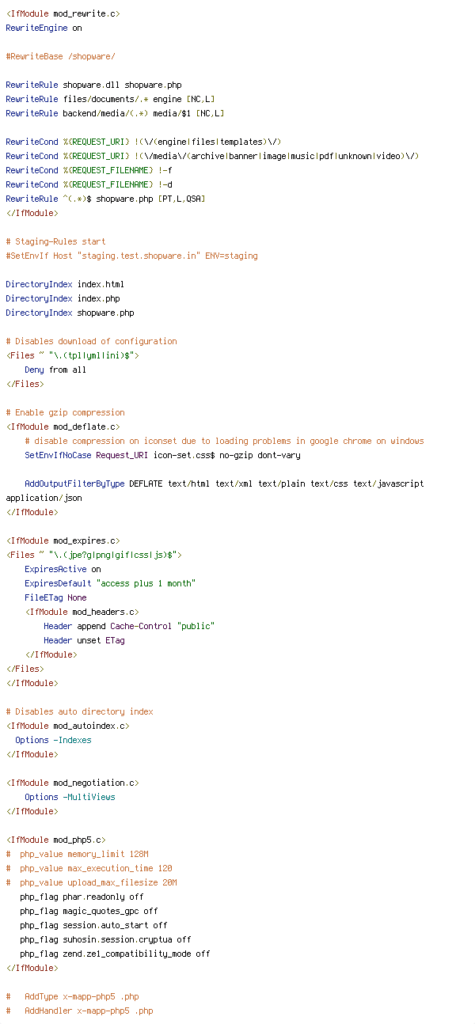Click the 'Deny from all' directive
The image size is (475, 1024).
pyautogui.click(x=56, y=370)
